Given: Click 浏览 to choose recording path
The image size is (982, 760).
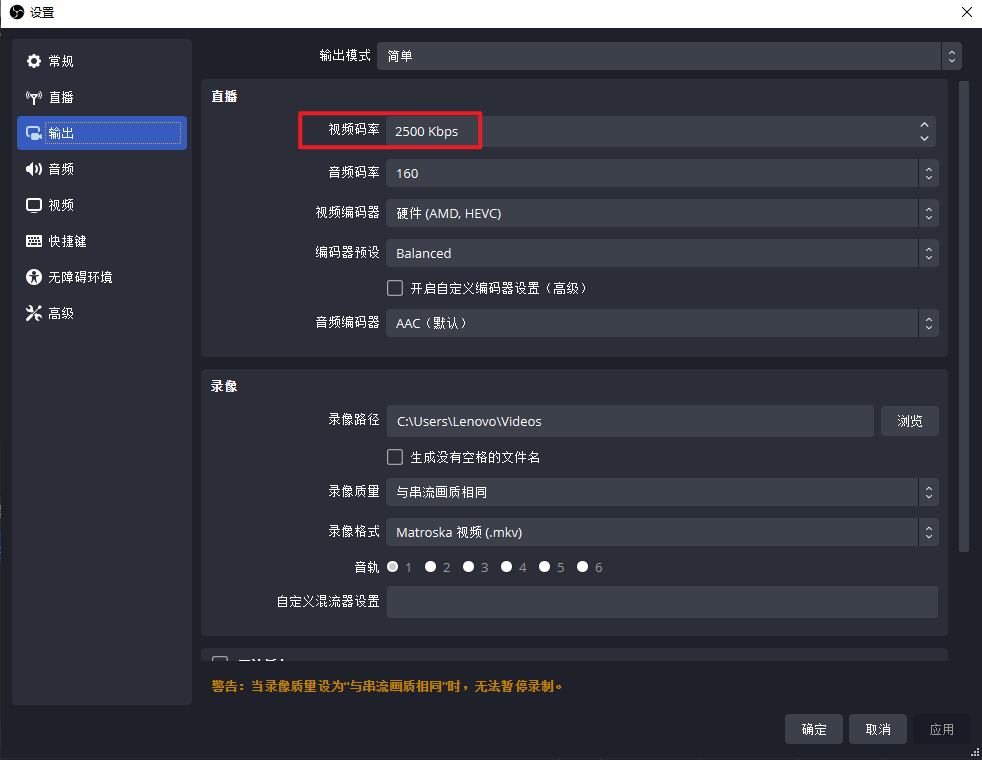Looking at the screenshot, I should click(x=909, y=421).
